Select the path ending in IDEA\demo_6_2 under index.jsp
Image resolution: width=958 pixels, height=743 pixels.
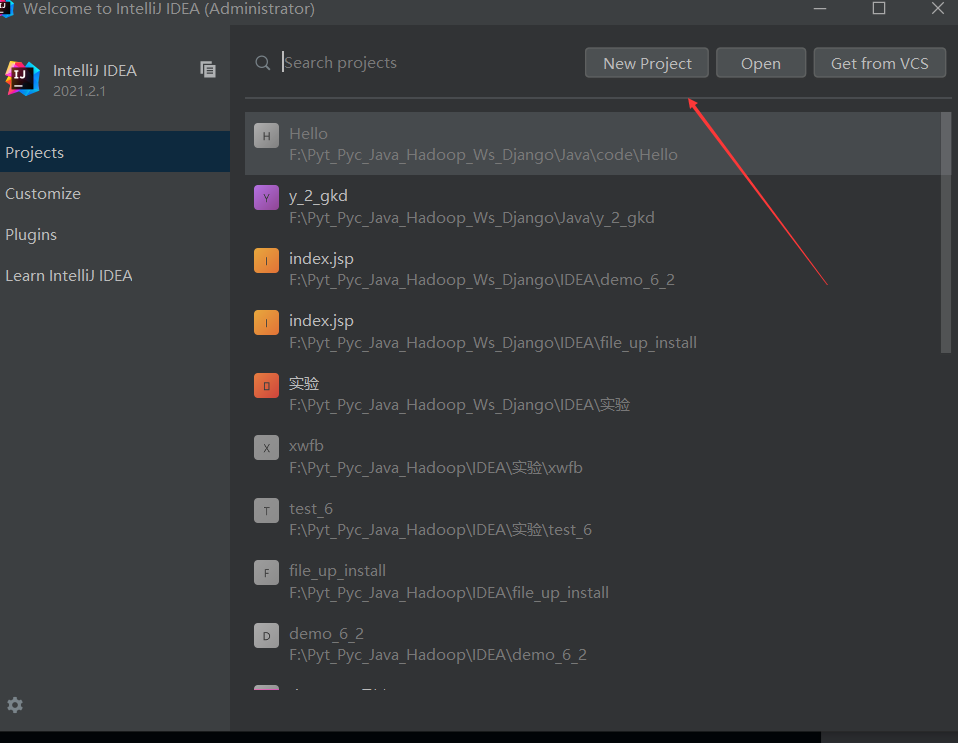click(481, 280)
